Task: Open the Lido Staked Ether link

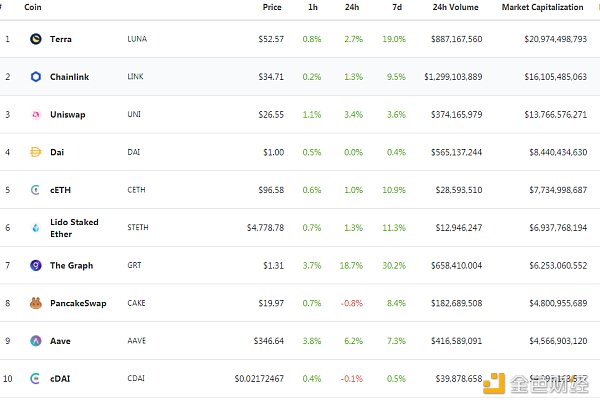Action: (x=74, y=228)
